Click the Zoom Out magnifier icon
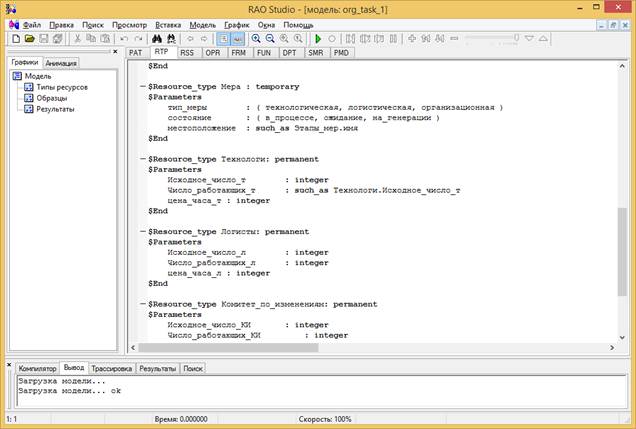Viewport: 636px width, 429px height. click(x=270, y=39)
